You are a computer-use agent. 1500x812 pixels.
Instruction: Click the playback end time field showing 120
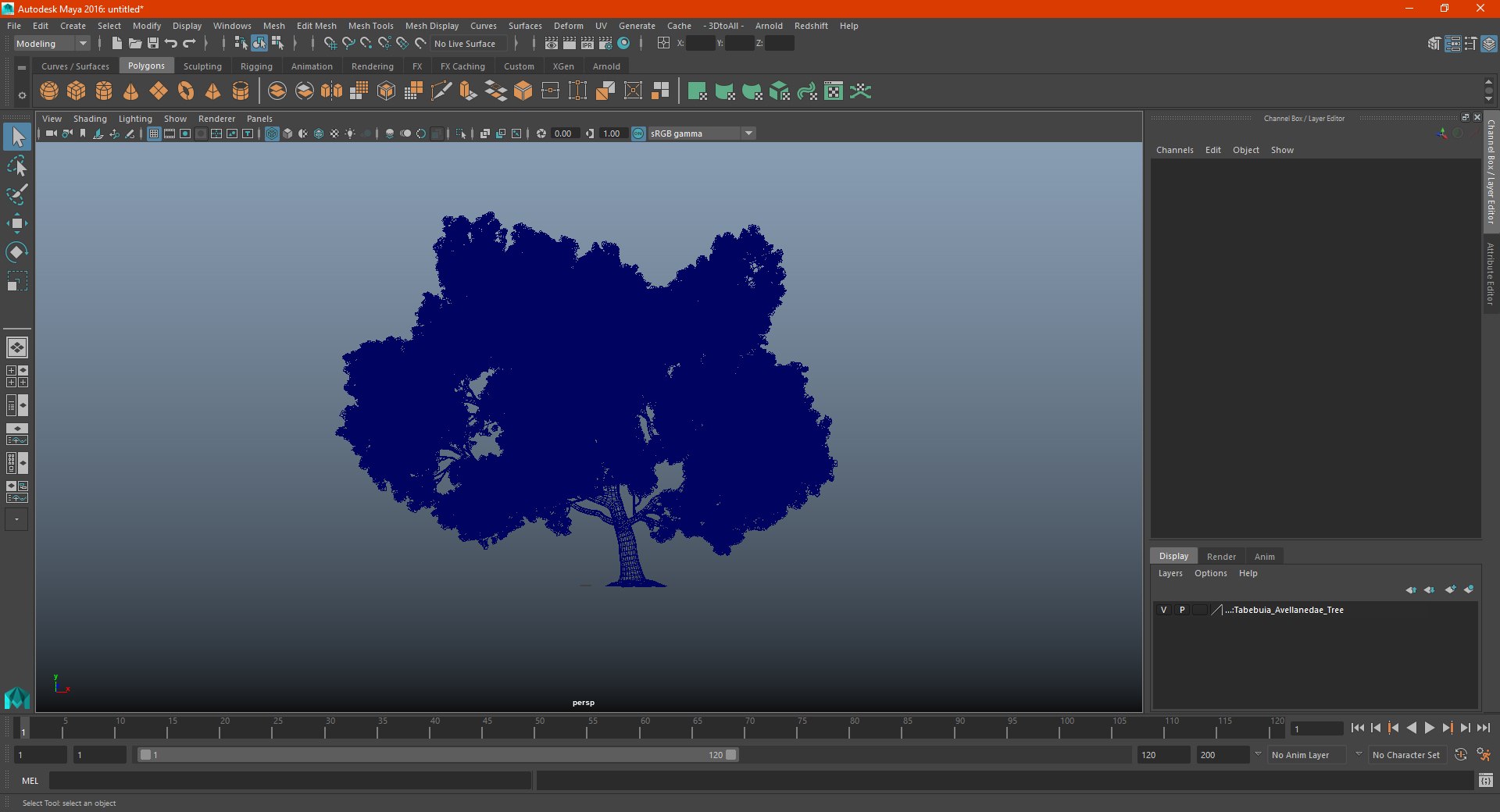pos(1163,755)
